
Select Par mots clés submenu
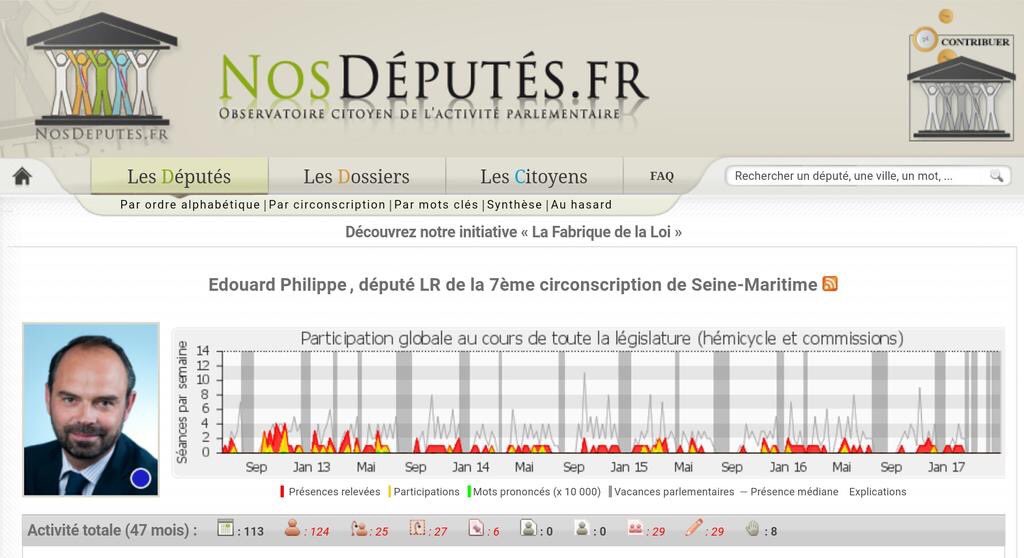436,205
